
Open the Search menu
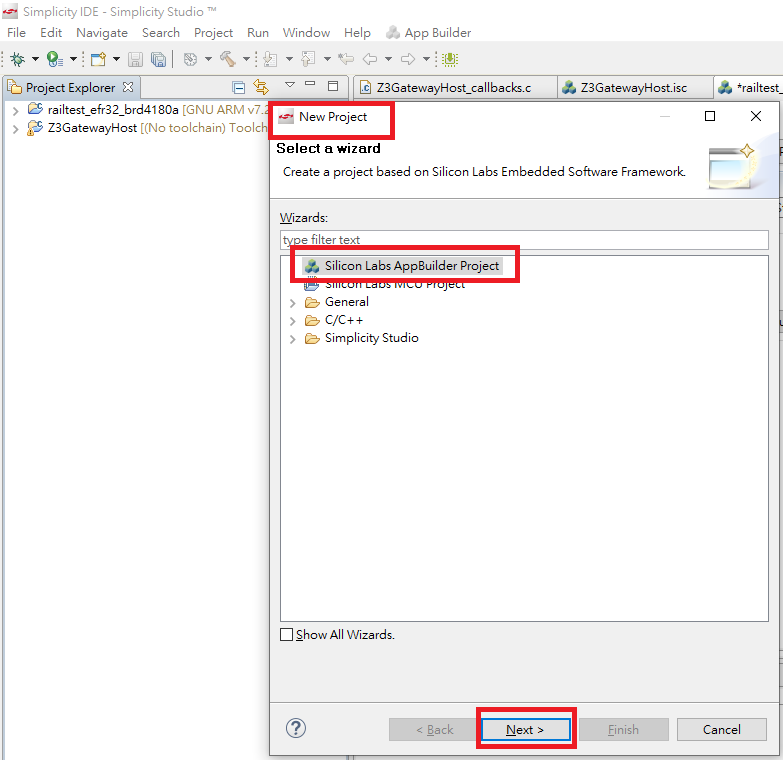pyautogui.click(x=161, y=33)
